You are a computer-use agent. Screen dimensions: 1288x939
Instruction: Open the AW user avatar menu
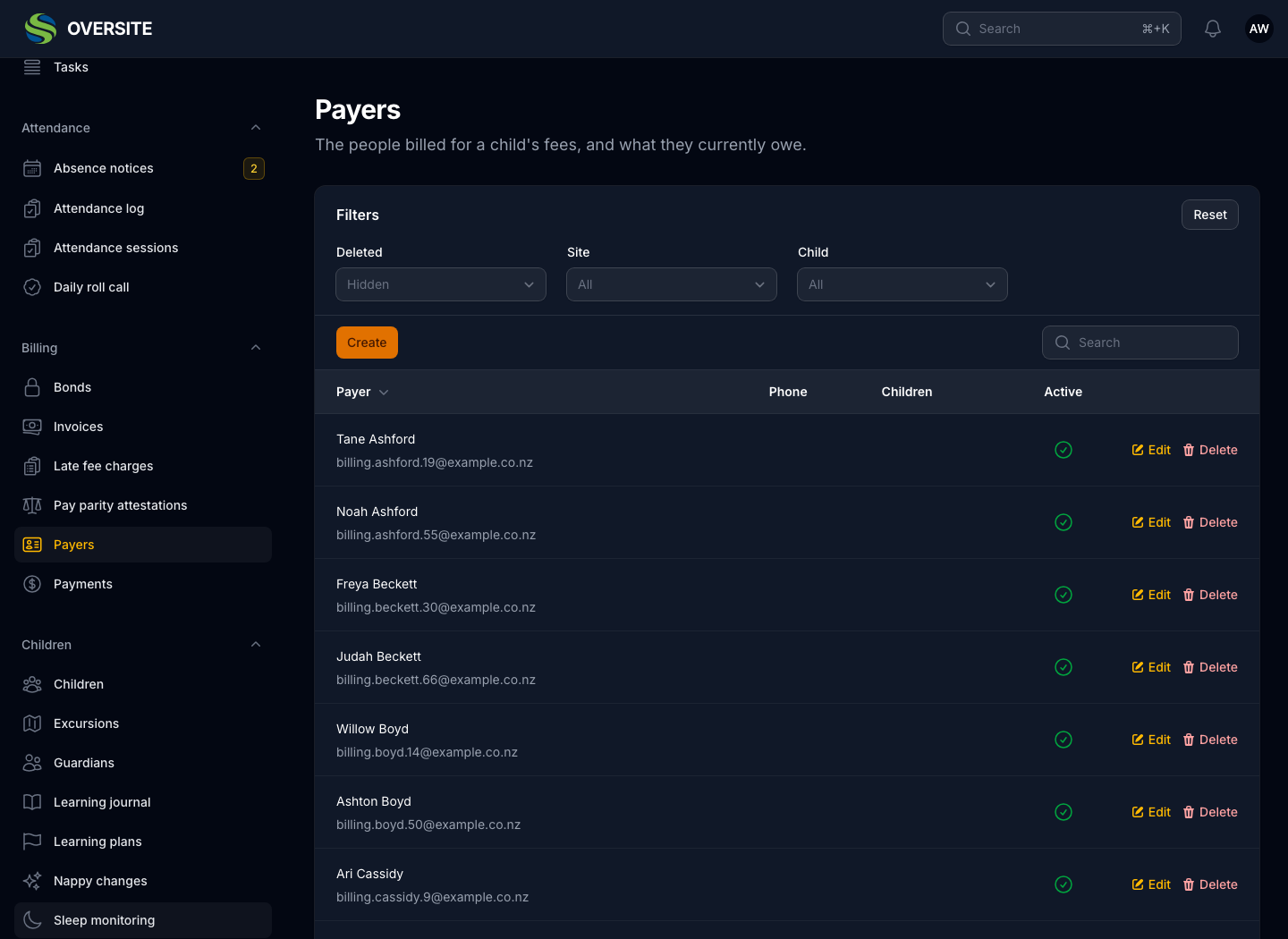tap(1259, 29)
